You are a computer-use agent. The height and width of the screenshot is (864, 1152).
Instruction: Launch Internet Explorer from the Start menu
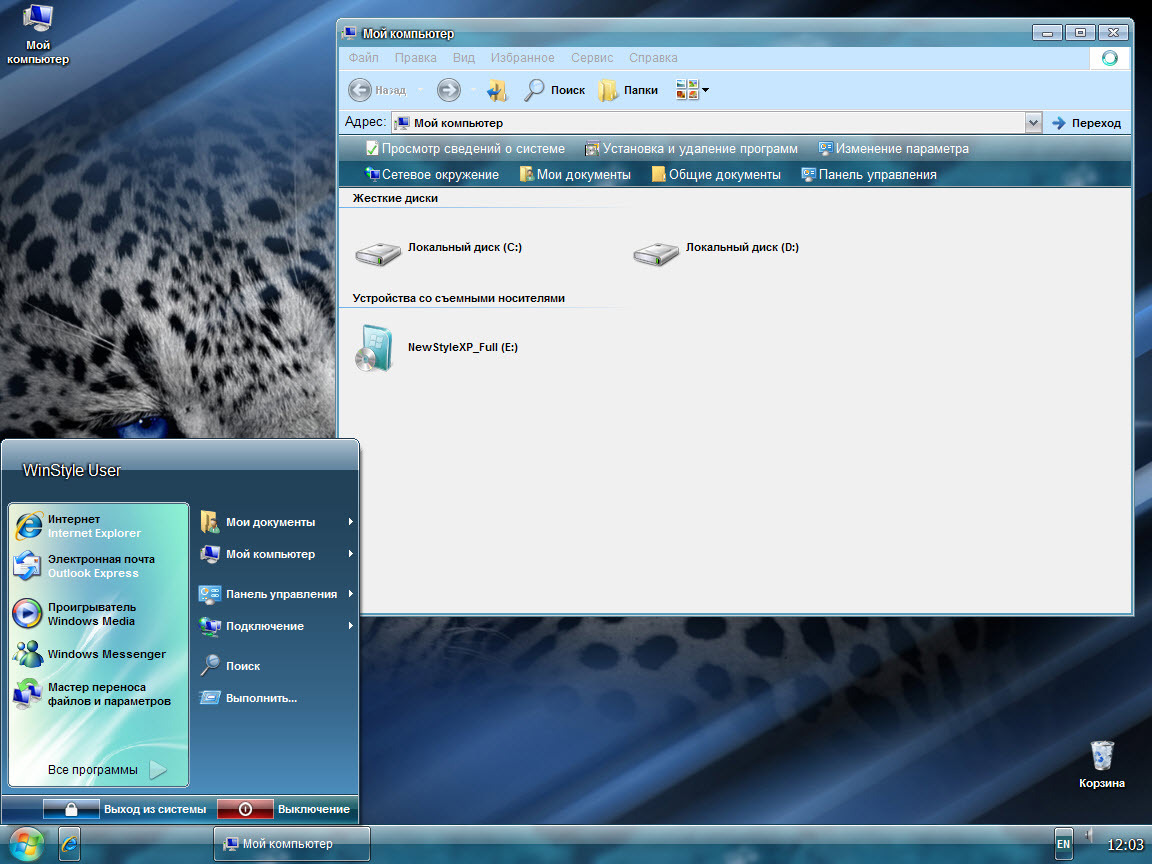(98, 526)
